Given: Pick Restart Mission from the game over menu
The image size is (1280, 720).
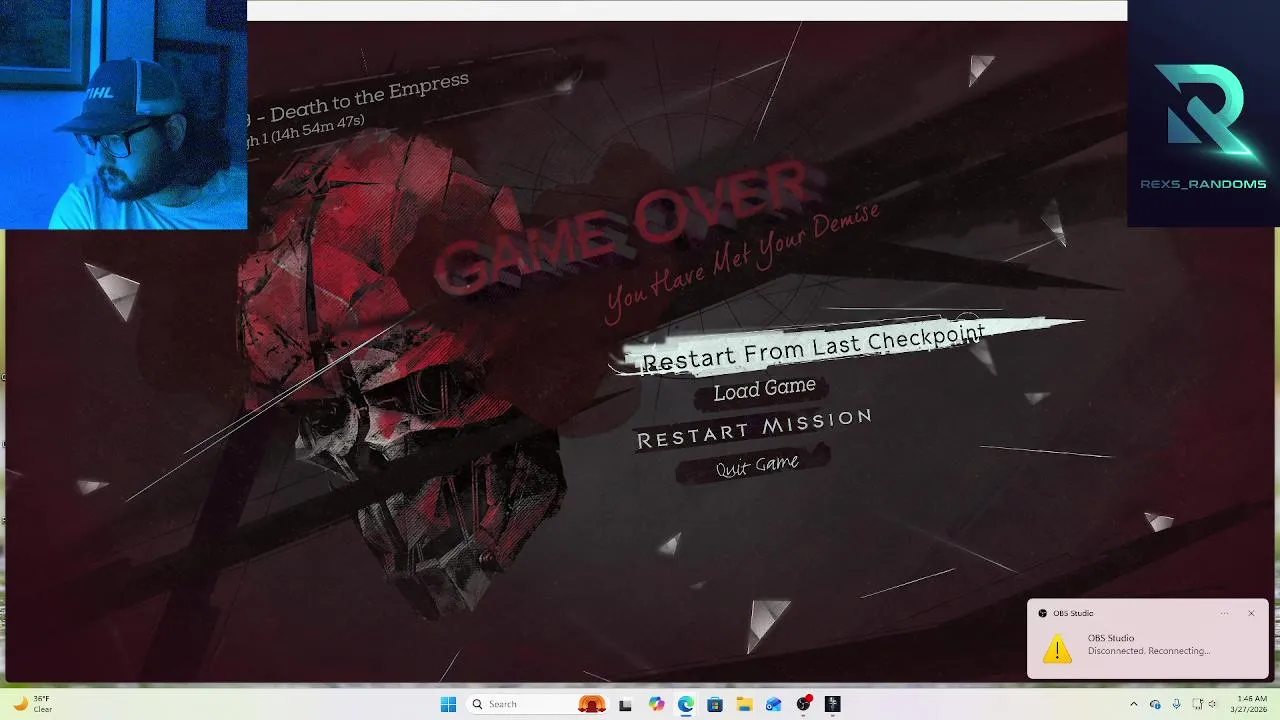Looking at the screenshot, I should tap(754, 428).
